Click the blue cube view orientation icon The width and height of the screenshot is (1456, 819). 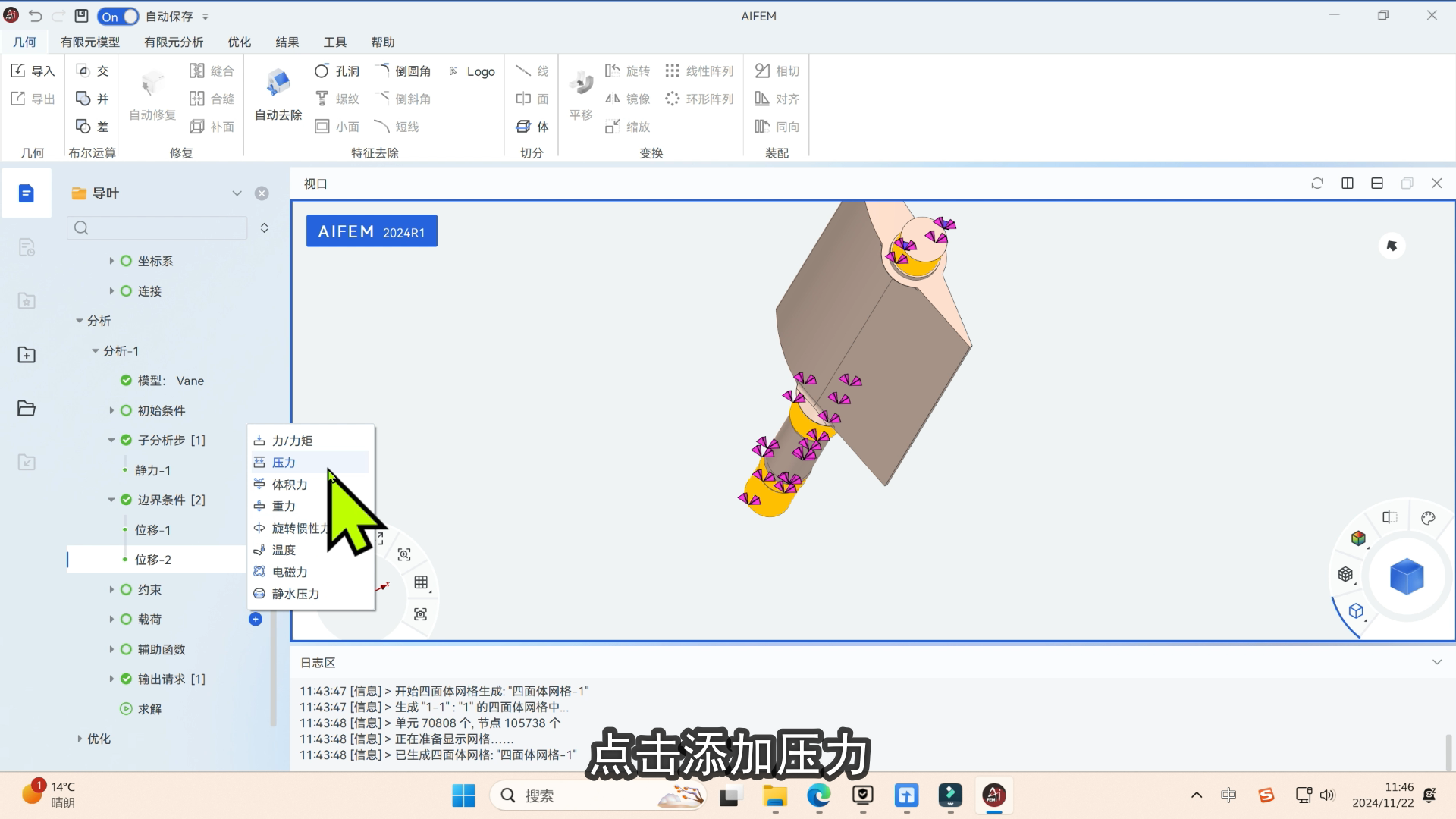tap(1406, 576)
